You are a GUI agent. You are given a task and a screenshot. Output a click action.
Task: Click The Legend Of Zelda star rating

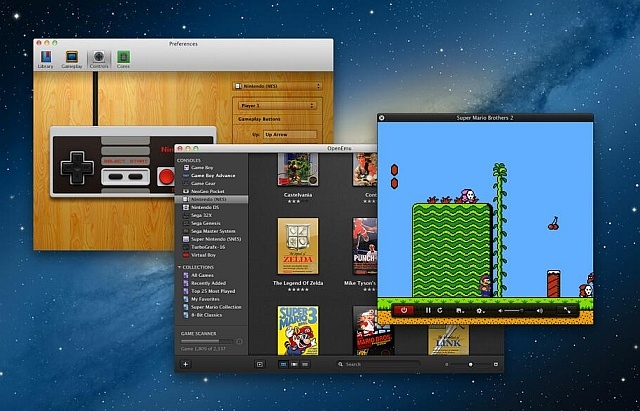click(x=298, y=290)
